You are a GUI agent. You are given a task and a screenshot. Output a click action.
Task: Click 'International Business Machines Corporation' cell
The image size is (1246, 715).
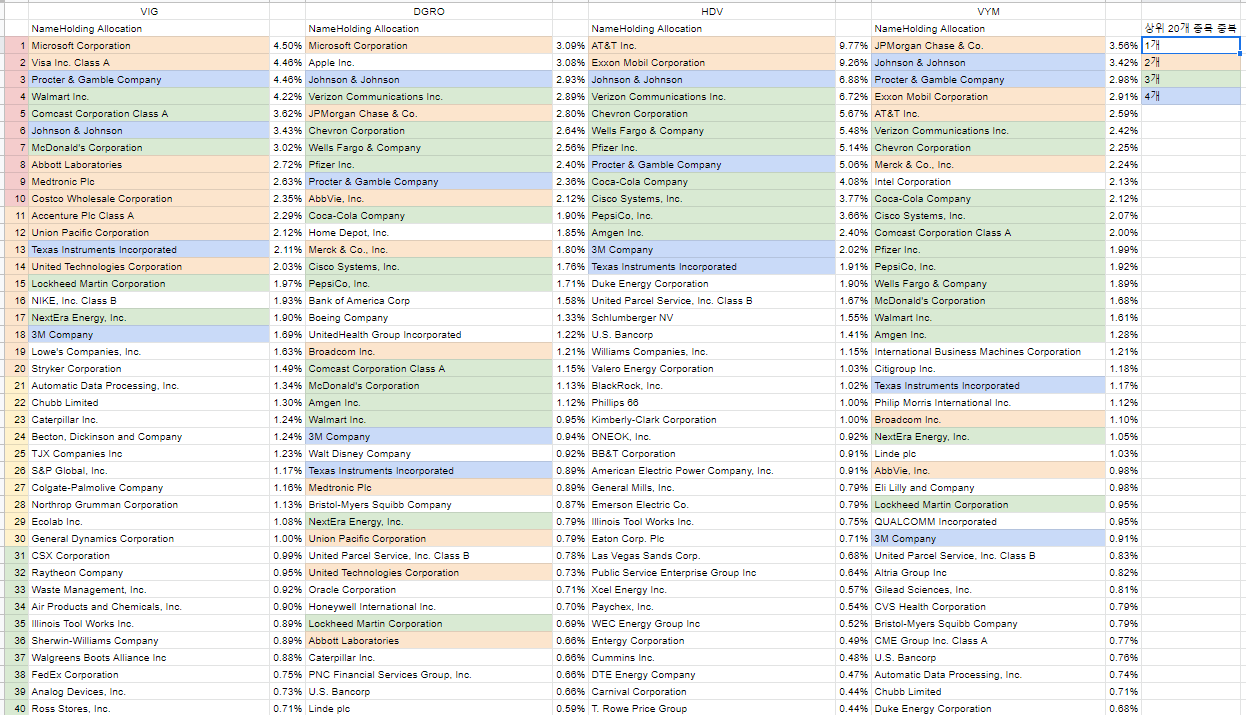point(989,351)
